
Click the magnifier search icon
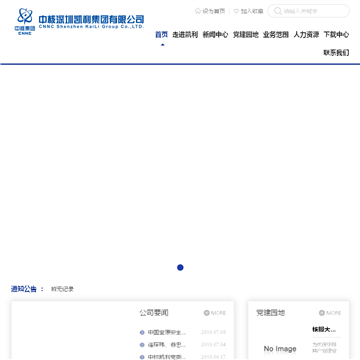[x=278, y=11]
